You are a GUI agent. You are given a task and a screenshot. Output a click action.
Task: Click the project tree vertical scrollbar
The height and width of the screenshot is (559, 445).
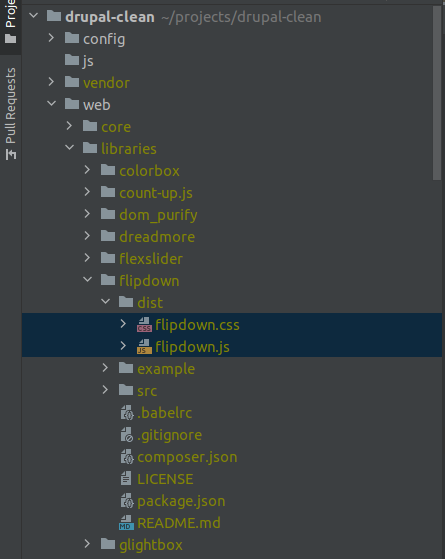tap(437, 93)
